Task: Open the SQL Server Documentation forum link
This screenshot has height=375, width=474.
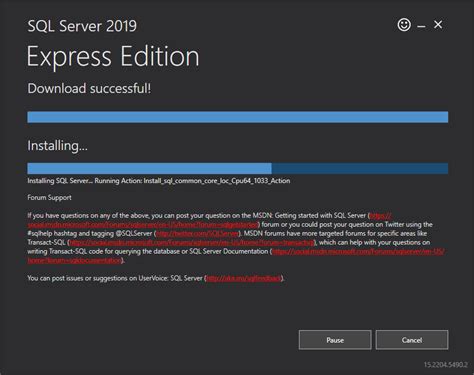Action: pos(358,251)
